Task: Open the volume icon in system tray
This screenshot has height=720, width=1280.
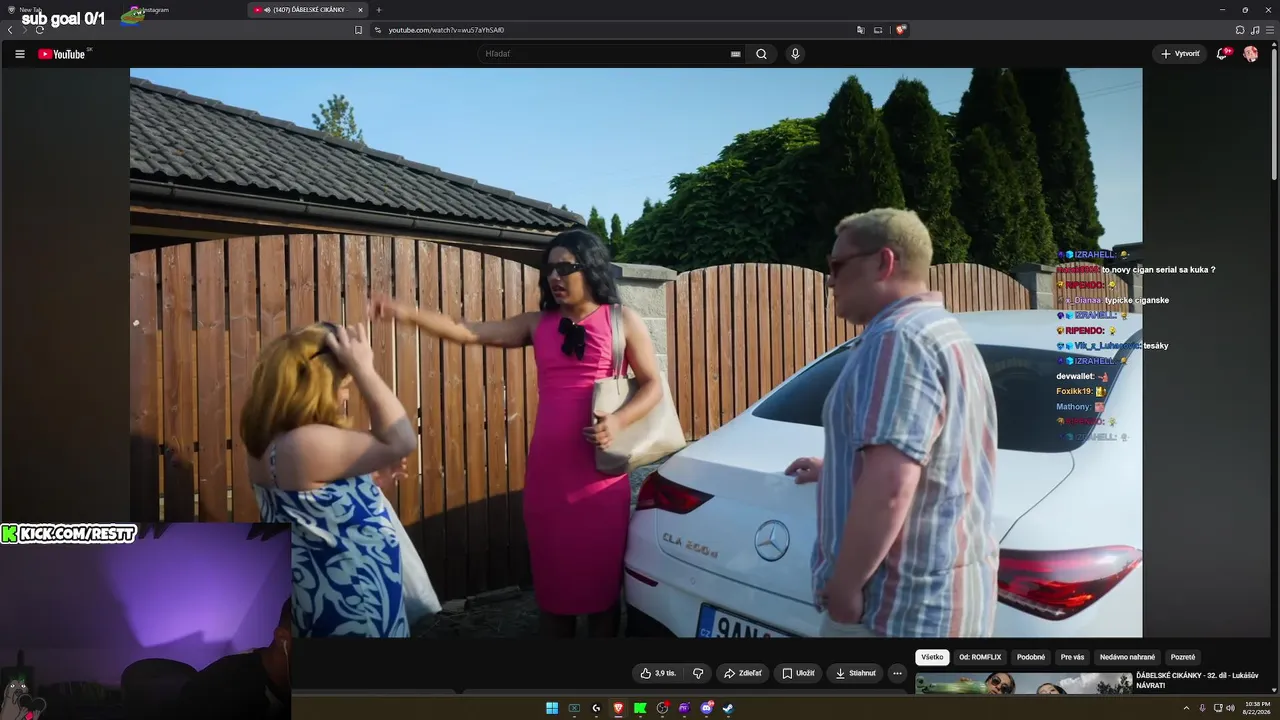Action: (1230, 708)
